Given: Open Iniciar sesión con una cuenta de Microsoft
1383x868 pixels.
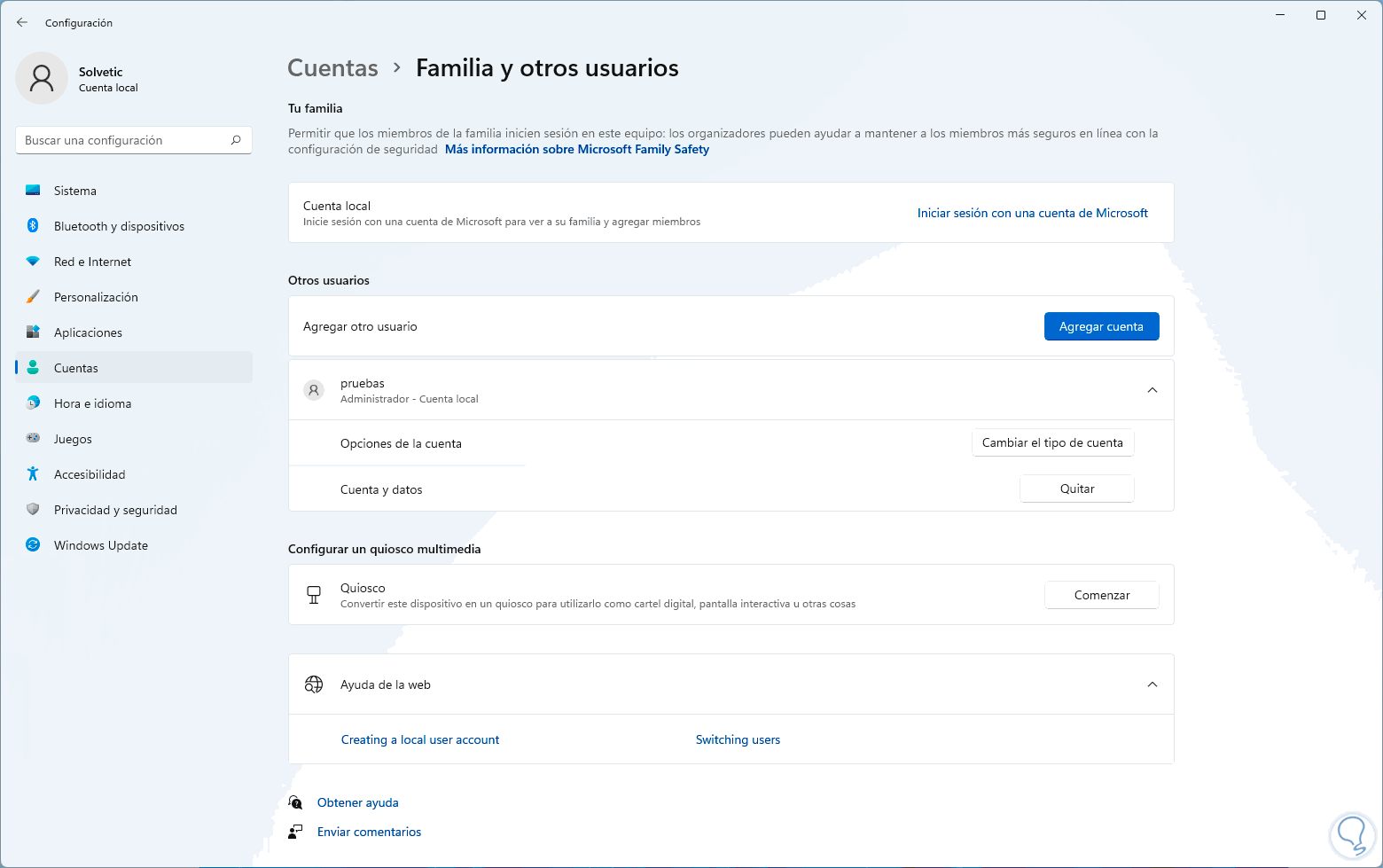Looking at the screenshot, I should (x=1032, y=214).
